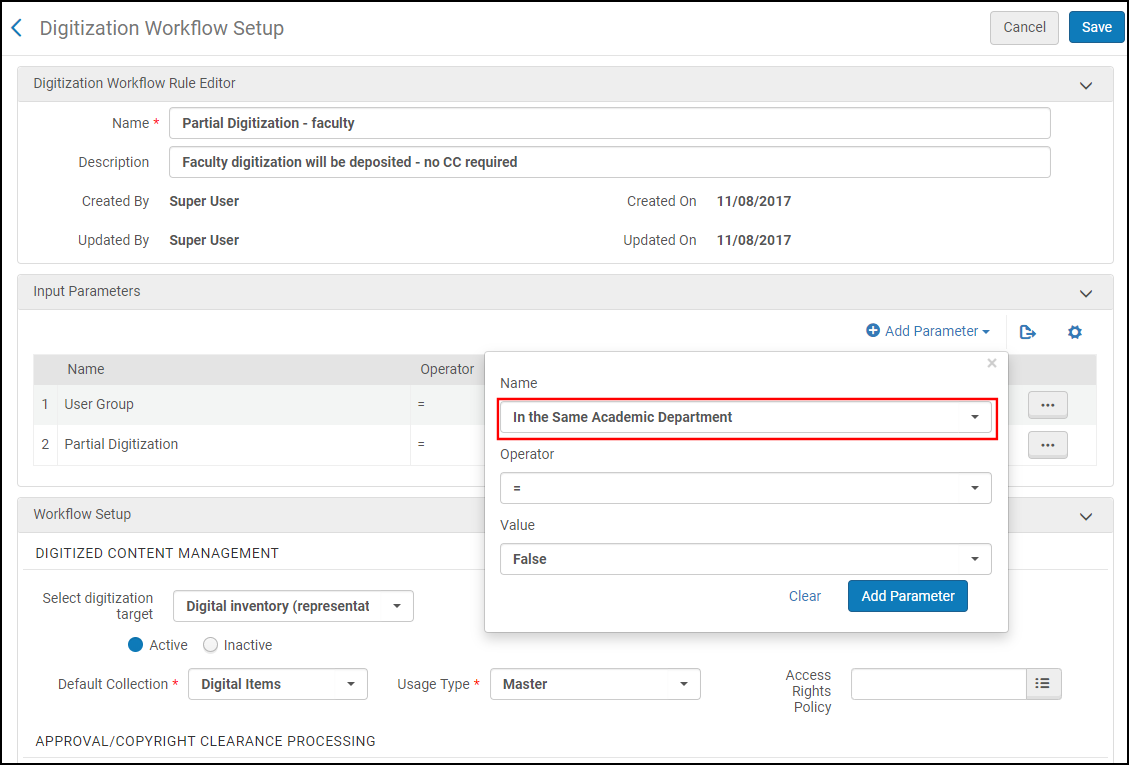Click the blue Add Parameter button

point(907,596)
